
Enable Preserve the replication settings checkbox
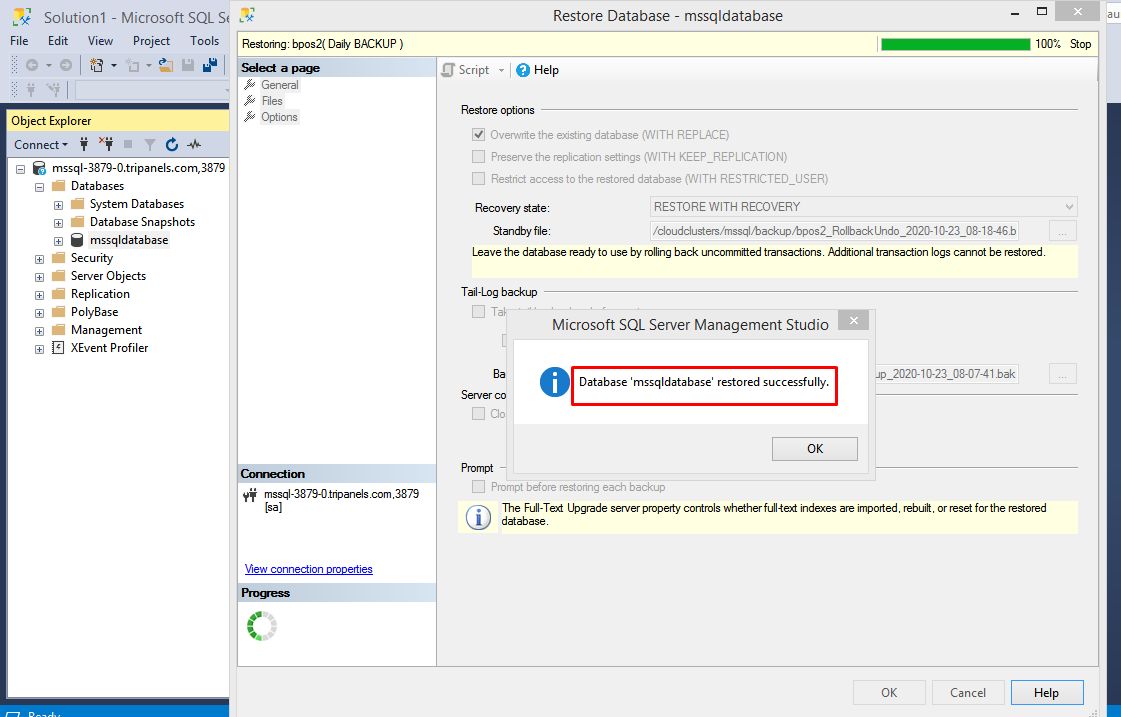[479, 157]
